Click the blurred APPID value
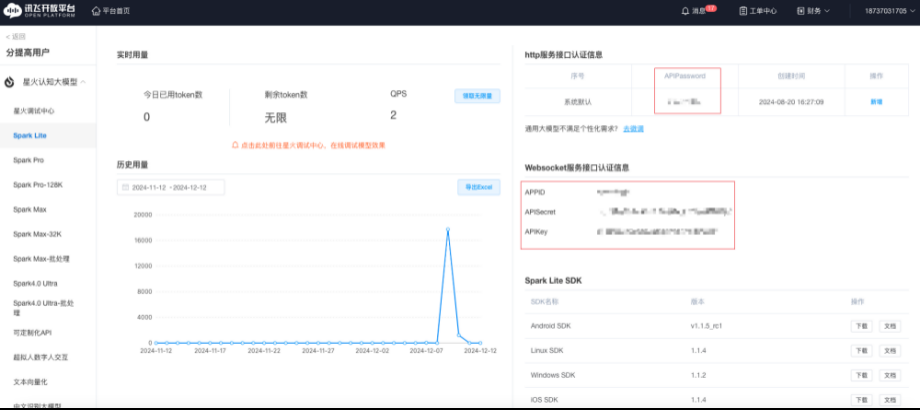Image resolution: width=920 pixels, height=410 pixels. pos(613,192)
